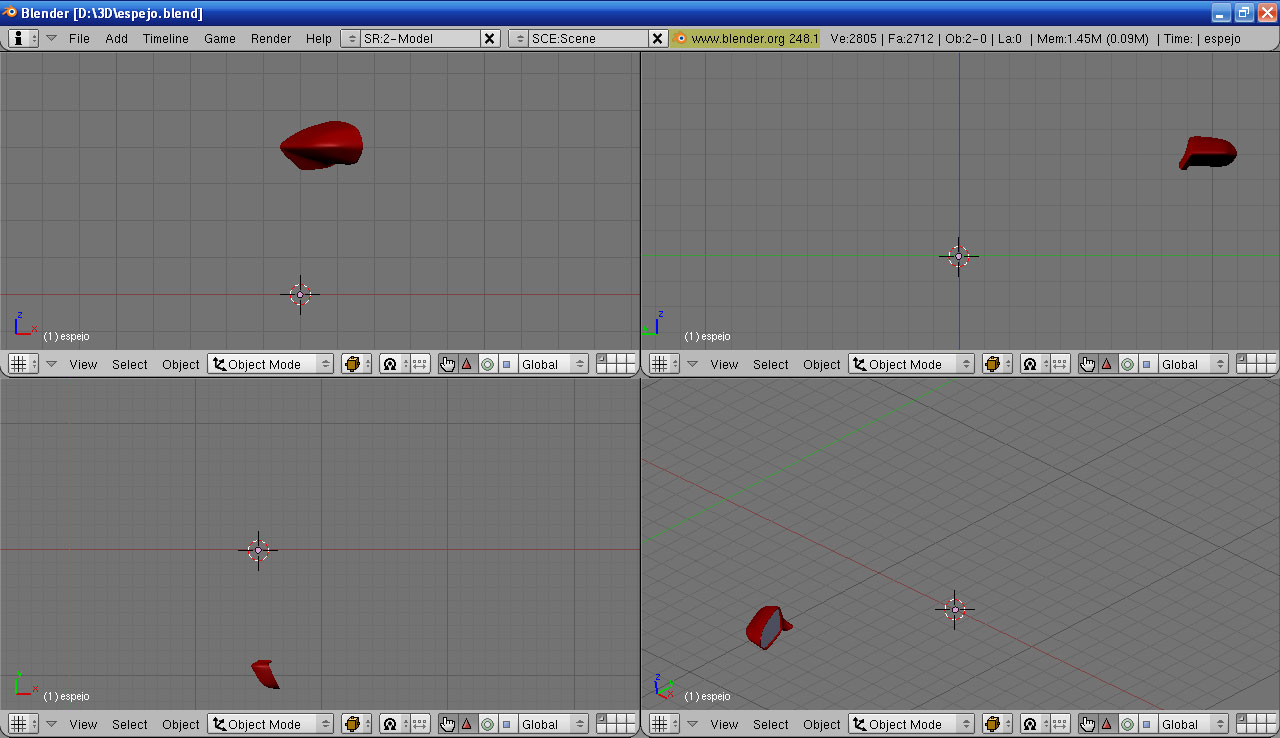Screen dimensions: 1280x738
Task: Open Object Mode dropdown in bottom-right viewport
Action: point(912,724)
